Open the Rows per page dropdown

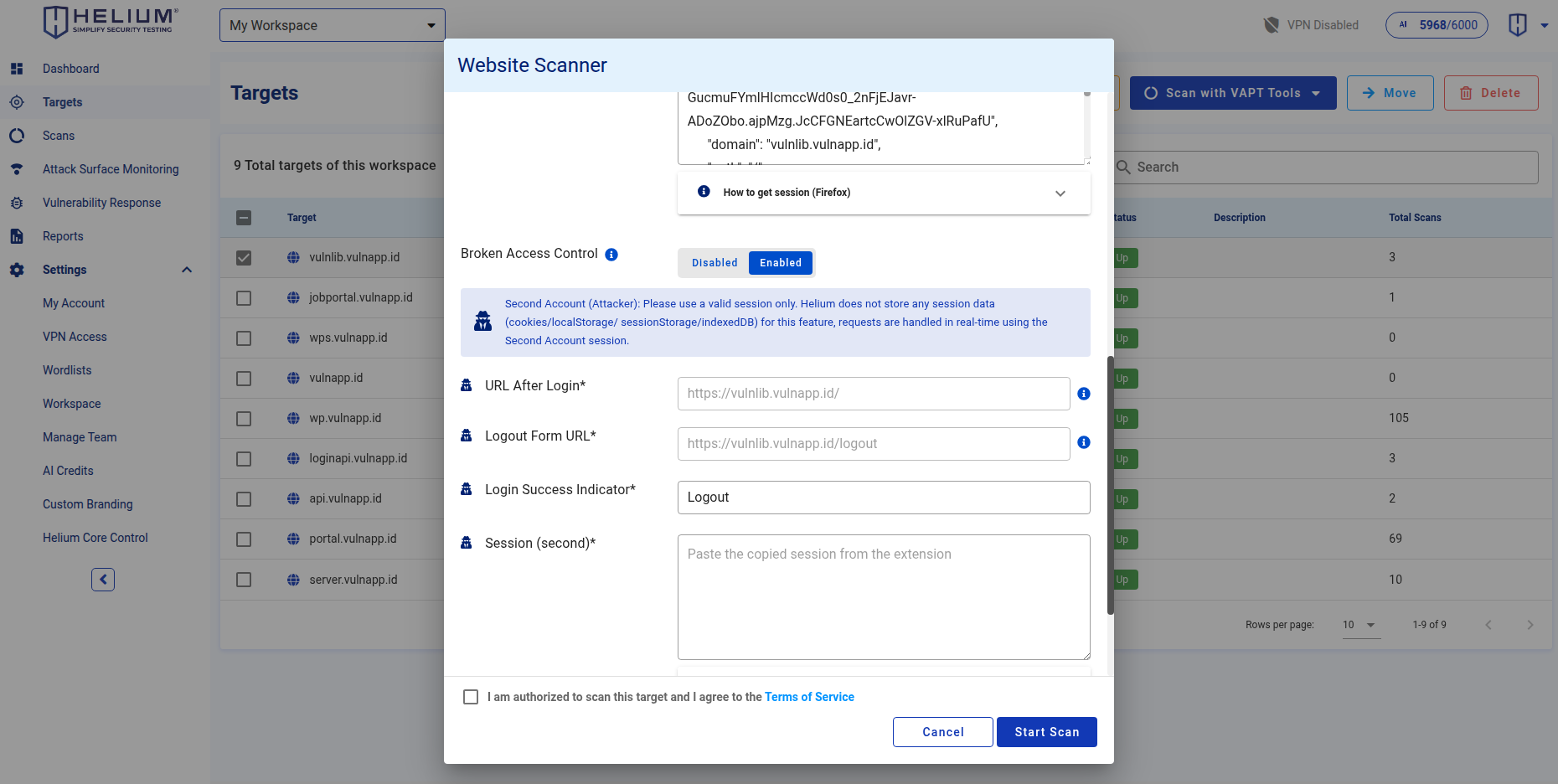pos(1361,625)
